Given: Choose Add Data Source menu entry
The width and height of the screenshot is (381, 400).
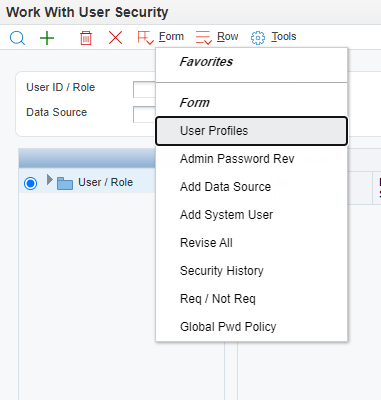Looking at the screenshot, I should point(252,187).
